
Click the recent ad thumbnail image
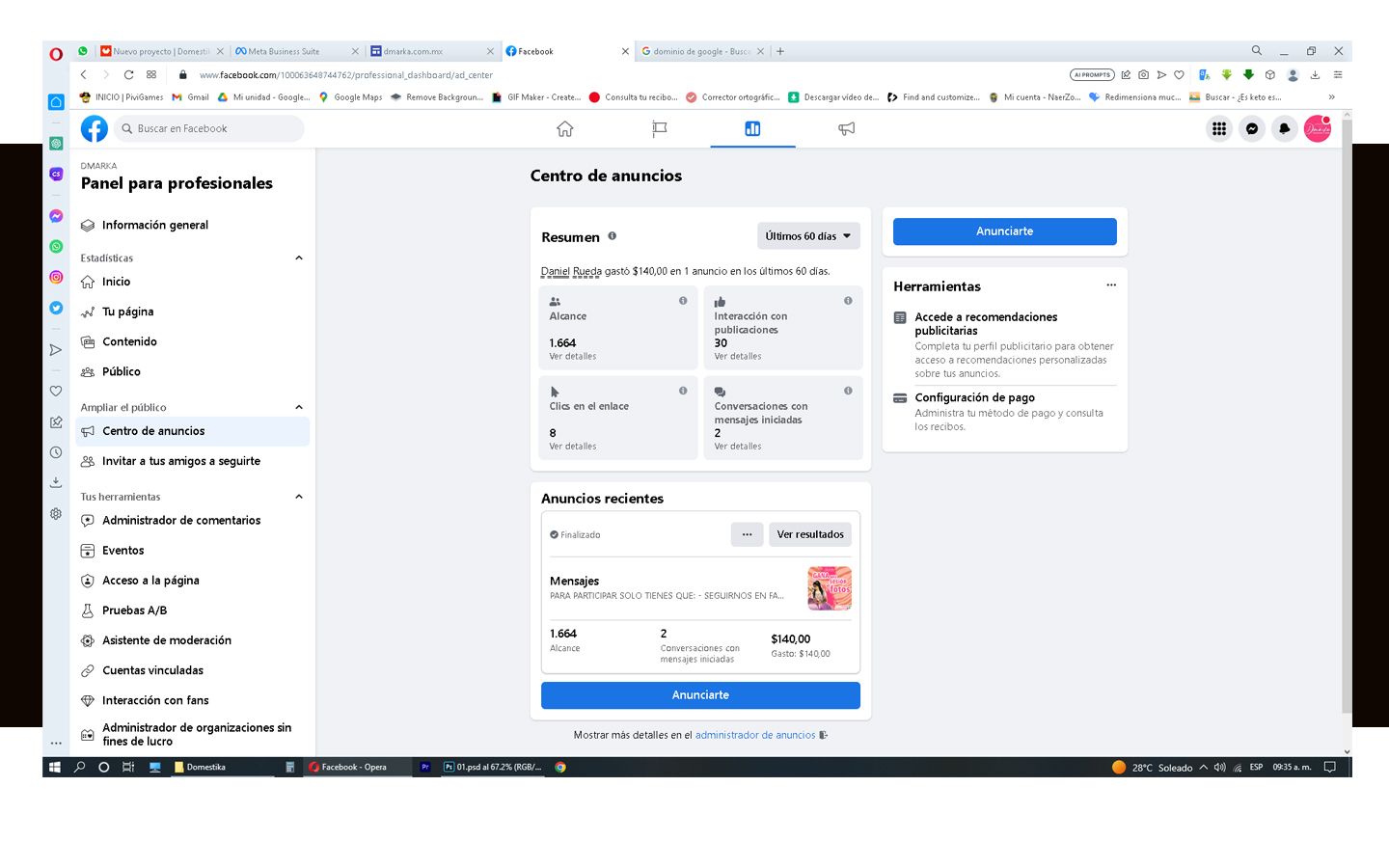829,588
